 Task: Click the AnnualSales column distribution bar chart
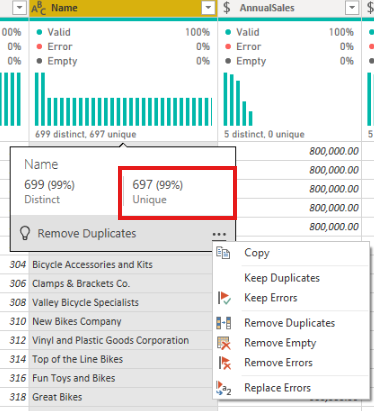238,99
